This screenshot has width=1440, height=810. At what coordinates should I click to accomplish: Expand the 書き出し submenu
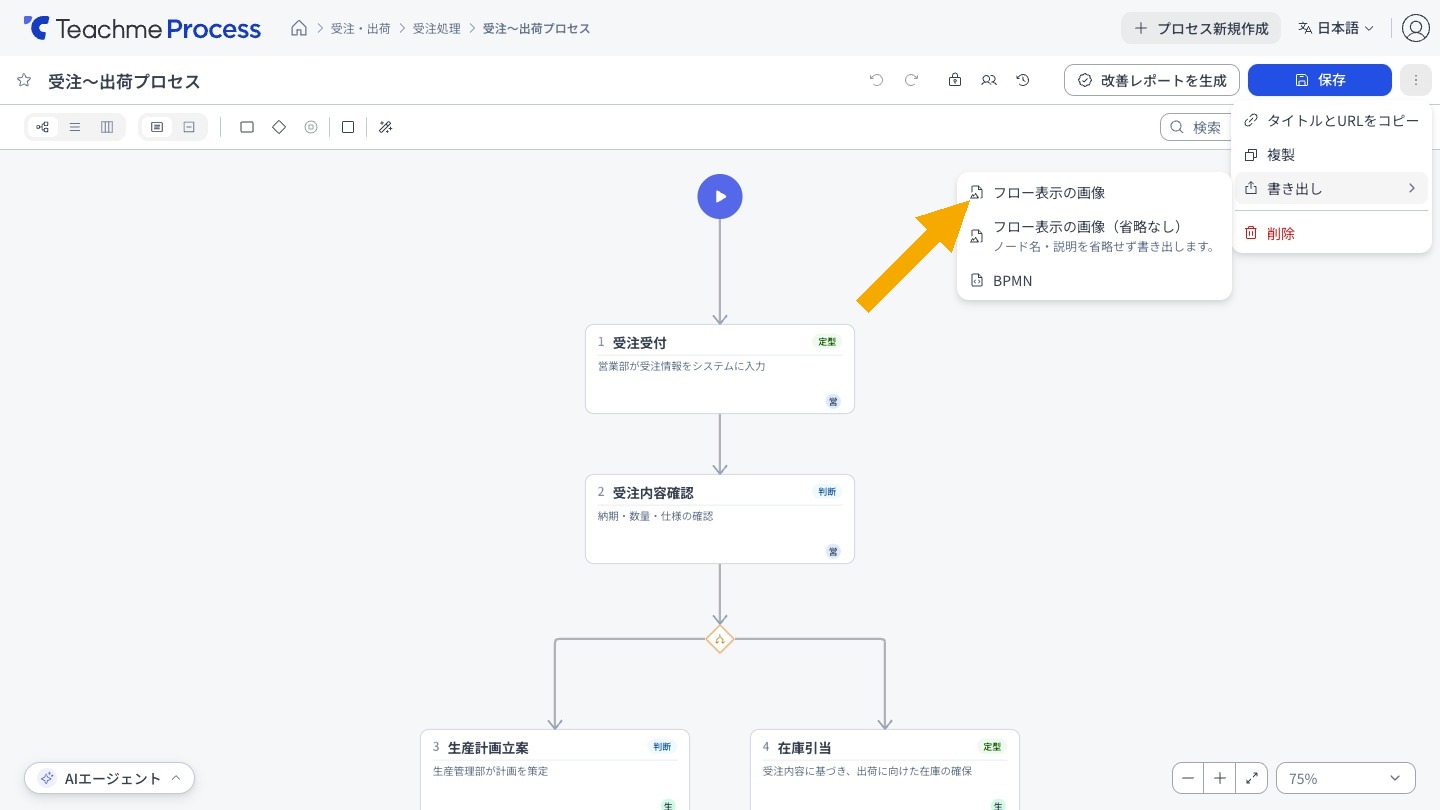pyautogui.click(x=1331, y=188)
